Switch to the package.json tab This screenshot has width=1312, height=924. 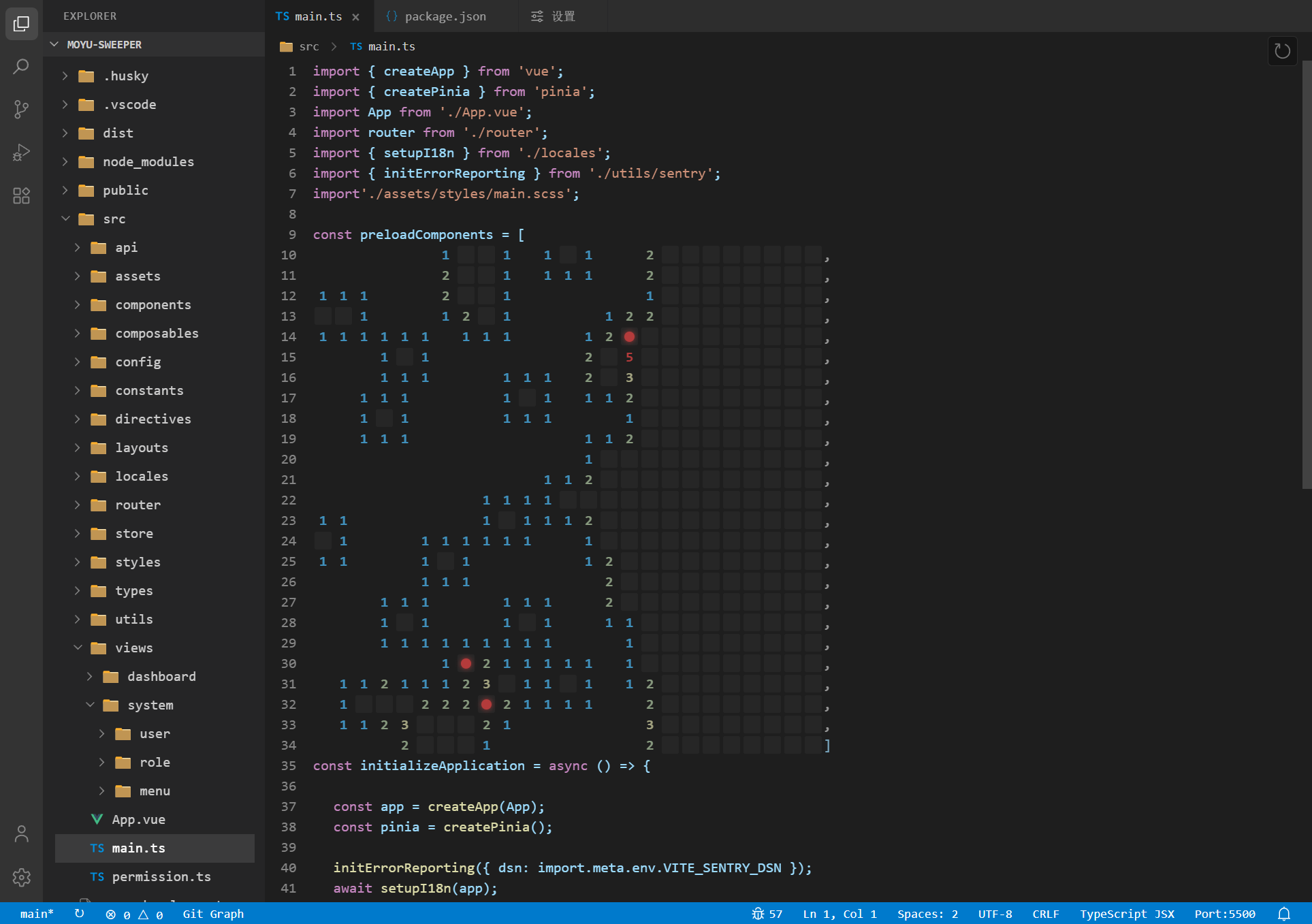(x=445, y=16)
